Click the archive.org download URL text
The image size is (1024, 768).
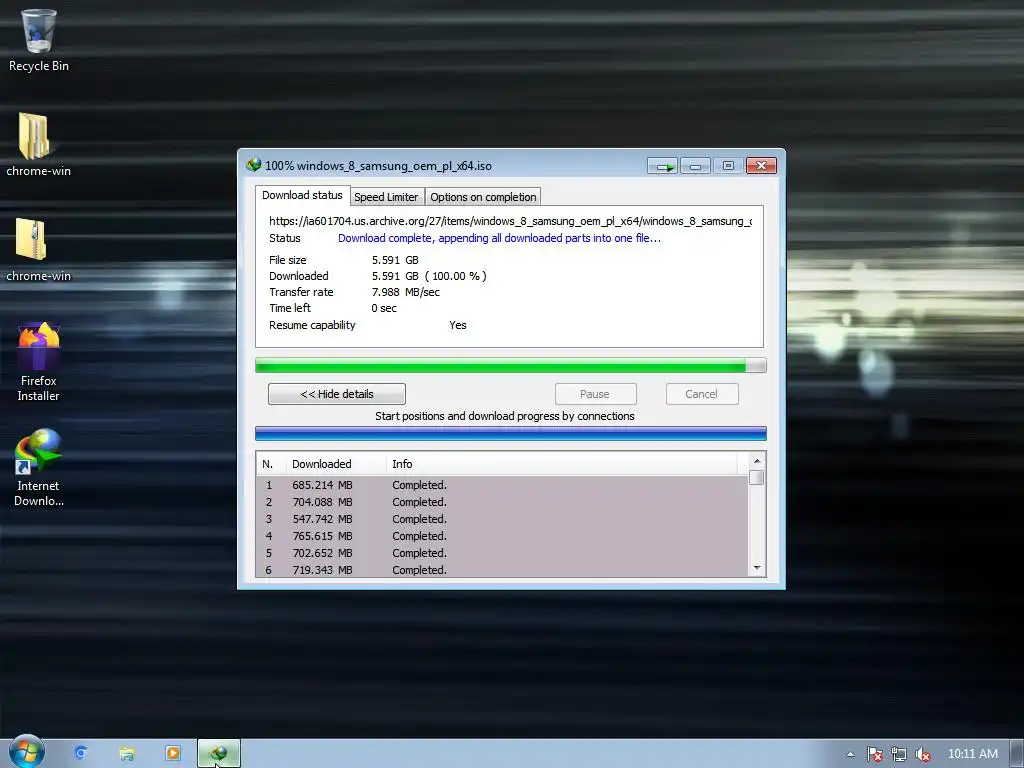coord(510,221)
